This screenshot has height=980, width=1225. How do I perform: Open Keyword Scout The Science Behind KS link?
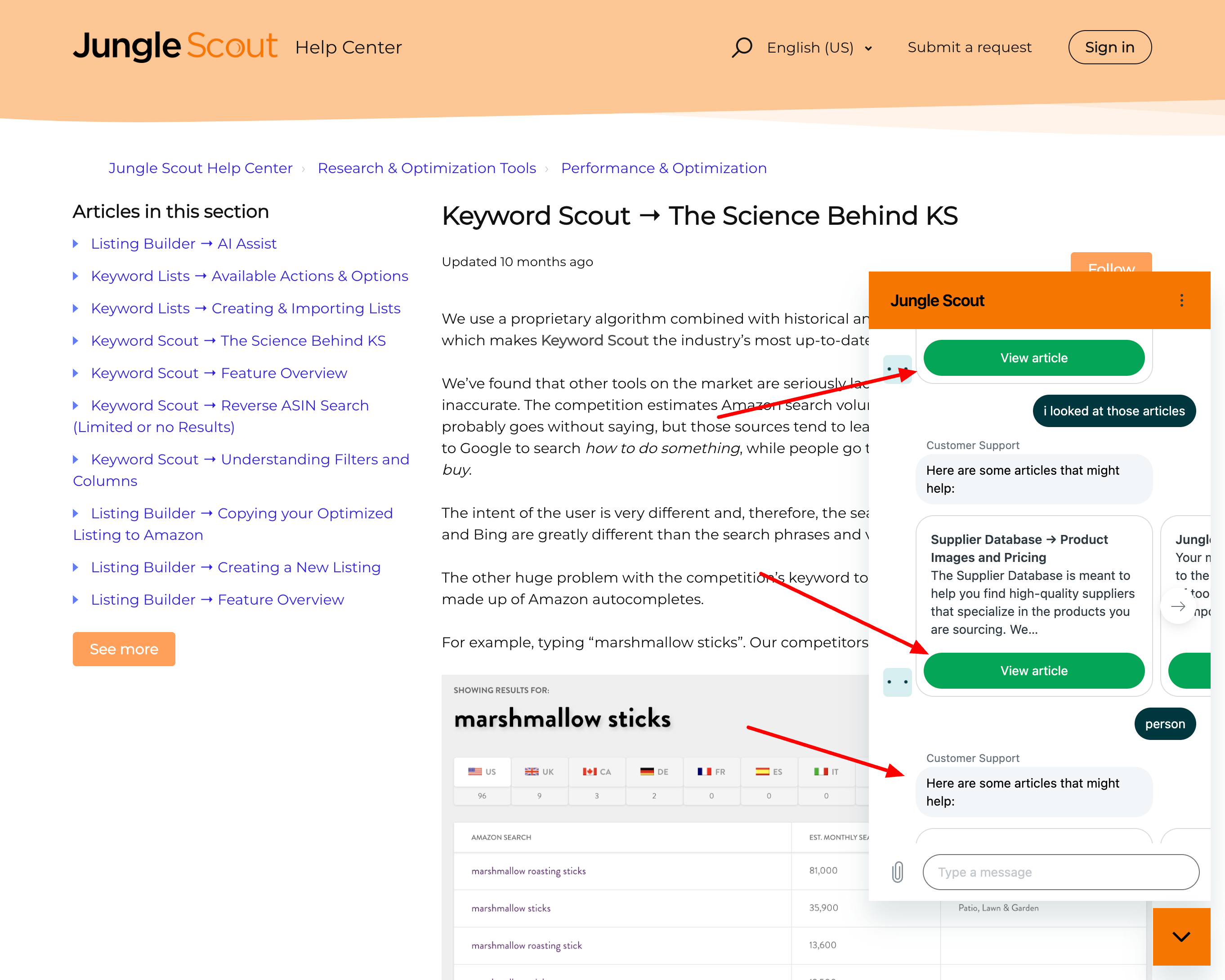pos(238,341)
